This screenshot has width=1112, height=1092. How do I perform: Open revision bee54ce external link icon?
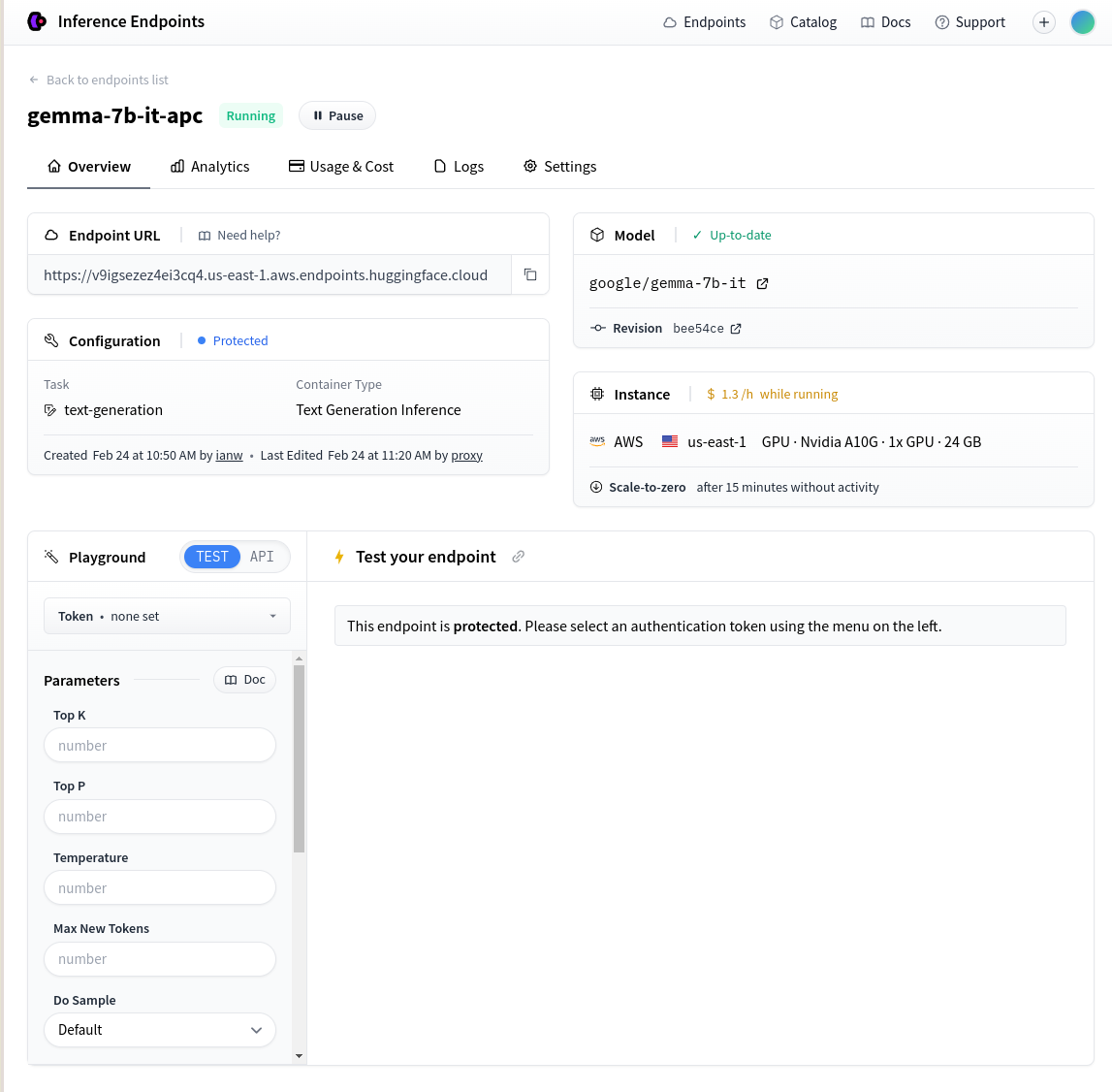(x=736, y=329)
